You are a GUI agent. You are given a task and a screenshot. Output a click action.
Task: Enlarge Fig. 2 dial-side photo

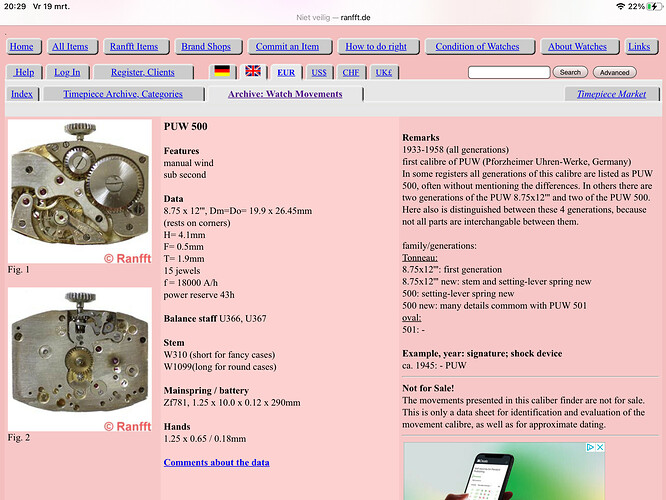pos(80,359)
